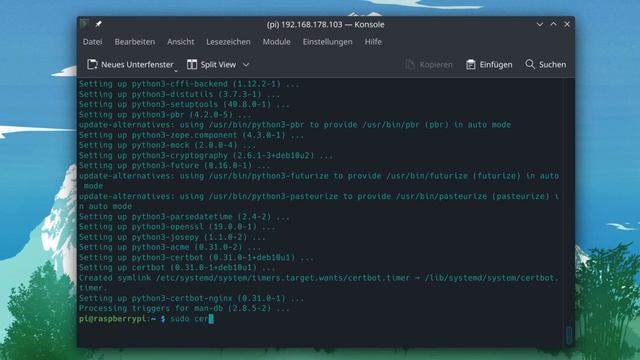Click the 'Created symlink' line
640x360 pixels.
[319, 283]
